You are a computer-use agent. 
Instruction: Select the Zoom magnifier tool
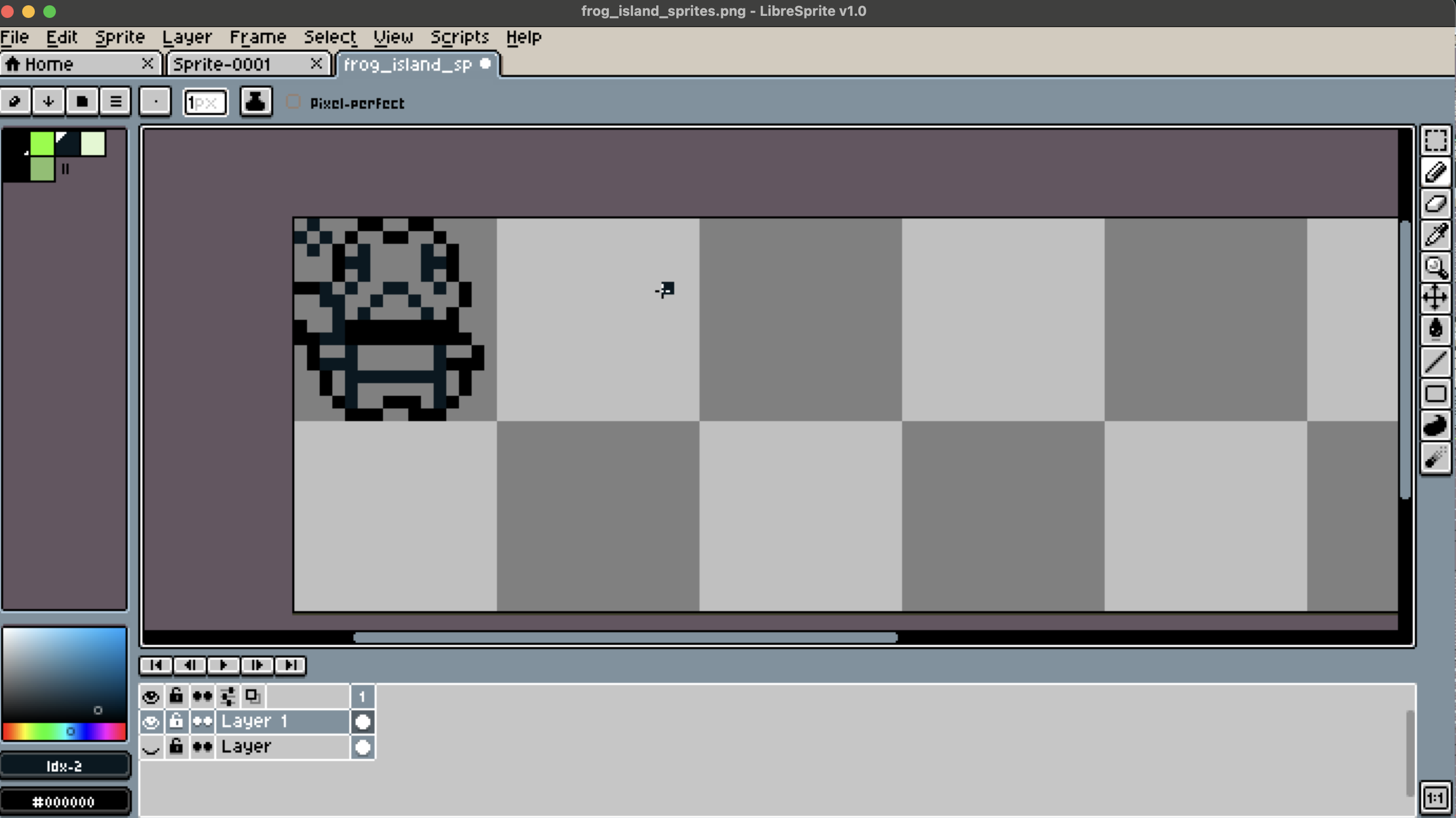1435,267
